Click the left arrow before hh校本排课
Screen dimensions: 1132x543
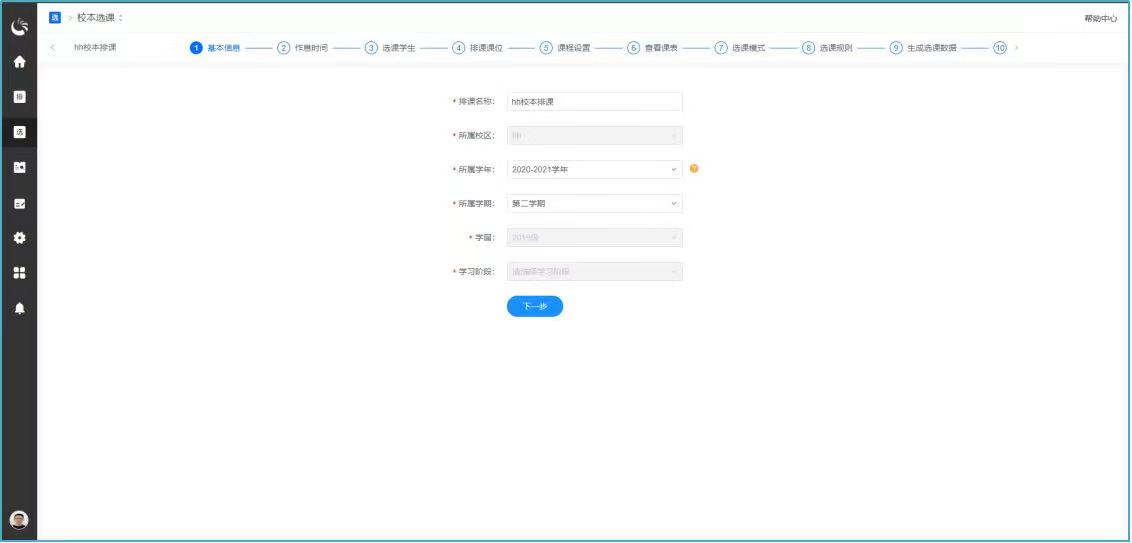tap(53, 48)
